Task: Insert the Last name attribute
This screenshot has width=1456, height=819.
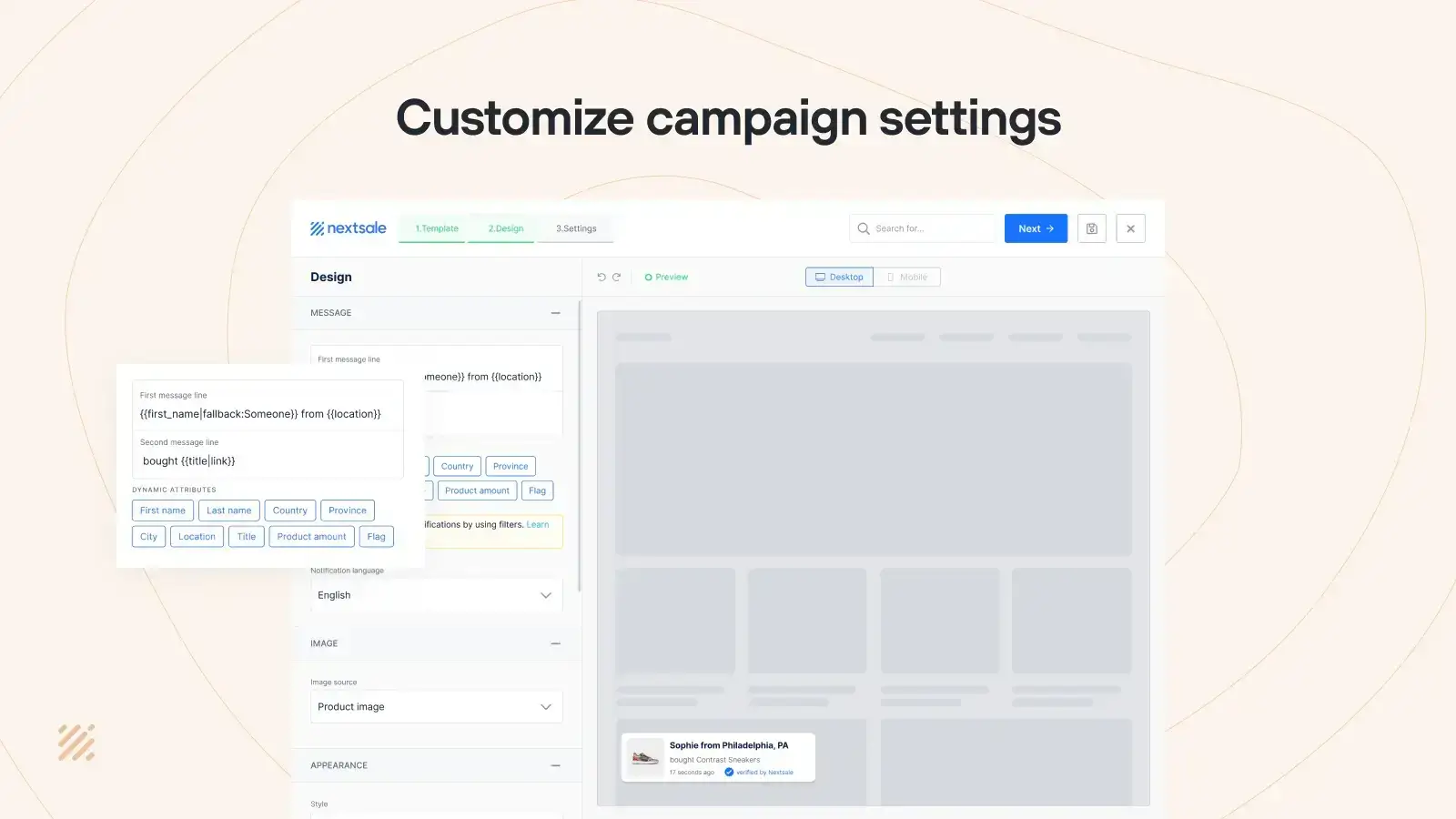Action: pyautogui.click(x=229, y=511)
